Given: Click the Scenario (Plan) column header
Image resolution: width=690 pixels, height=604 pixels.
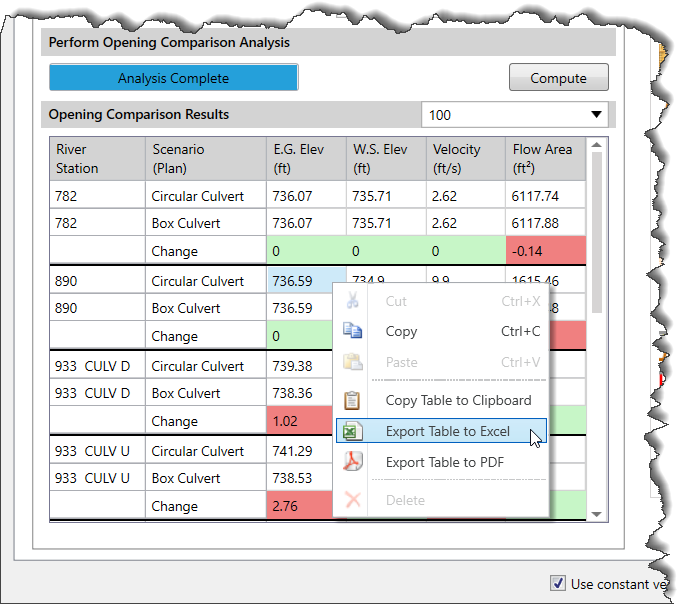Looking at the screenshot, I should (x=206, y=159).
